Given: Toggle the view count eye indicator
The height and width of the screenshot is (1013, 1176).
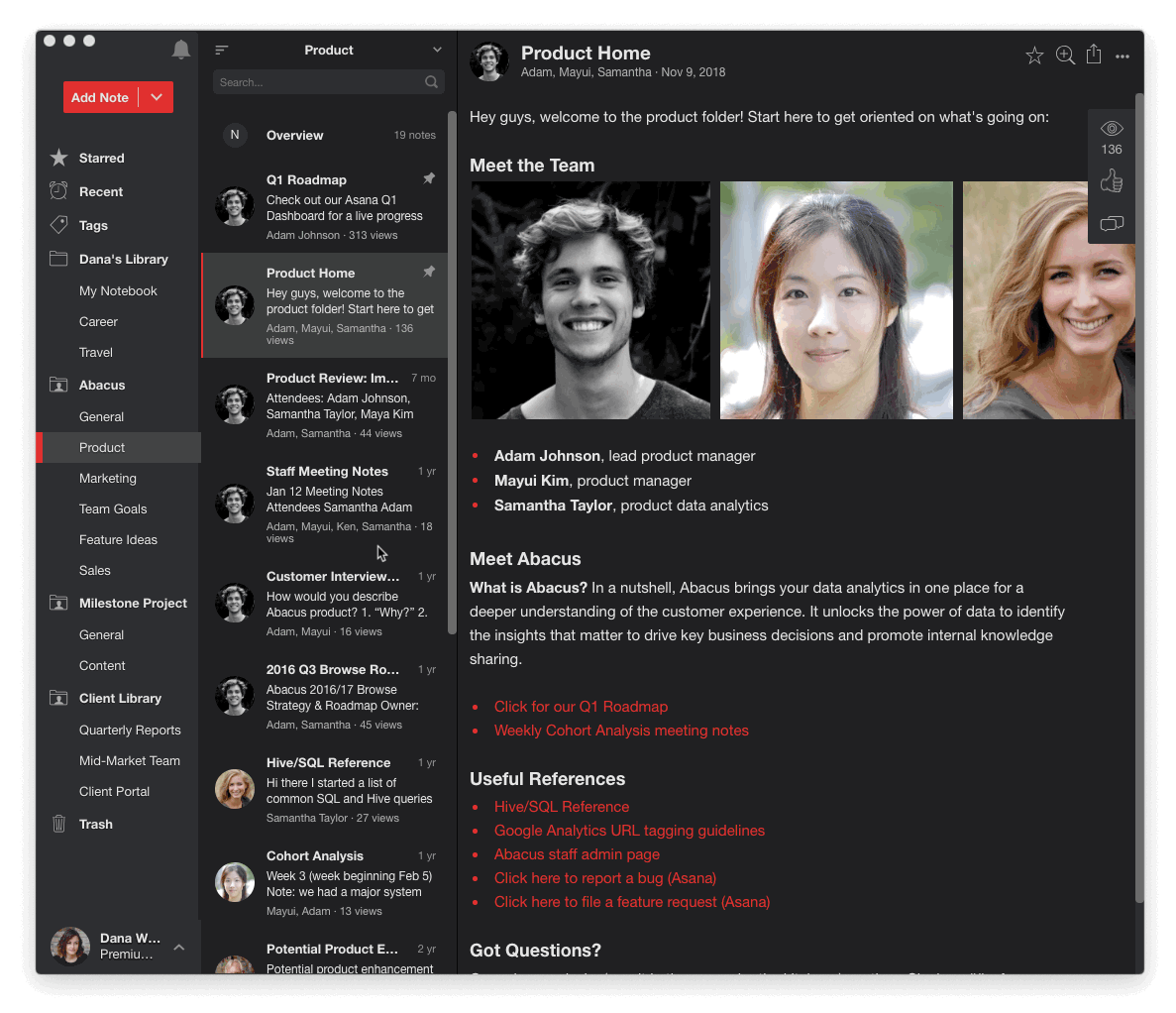Looking at the screenshot, I should pos(1111,130).
